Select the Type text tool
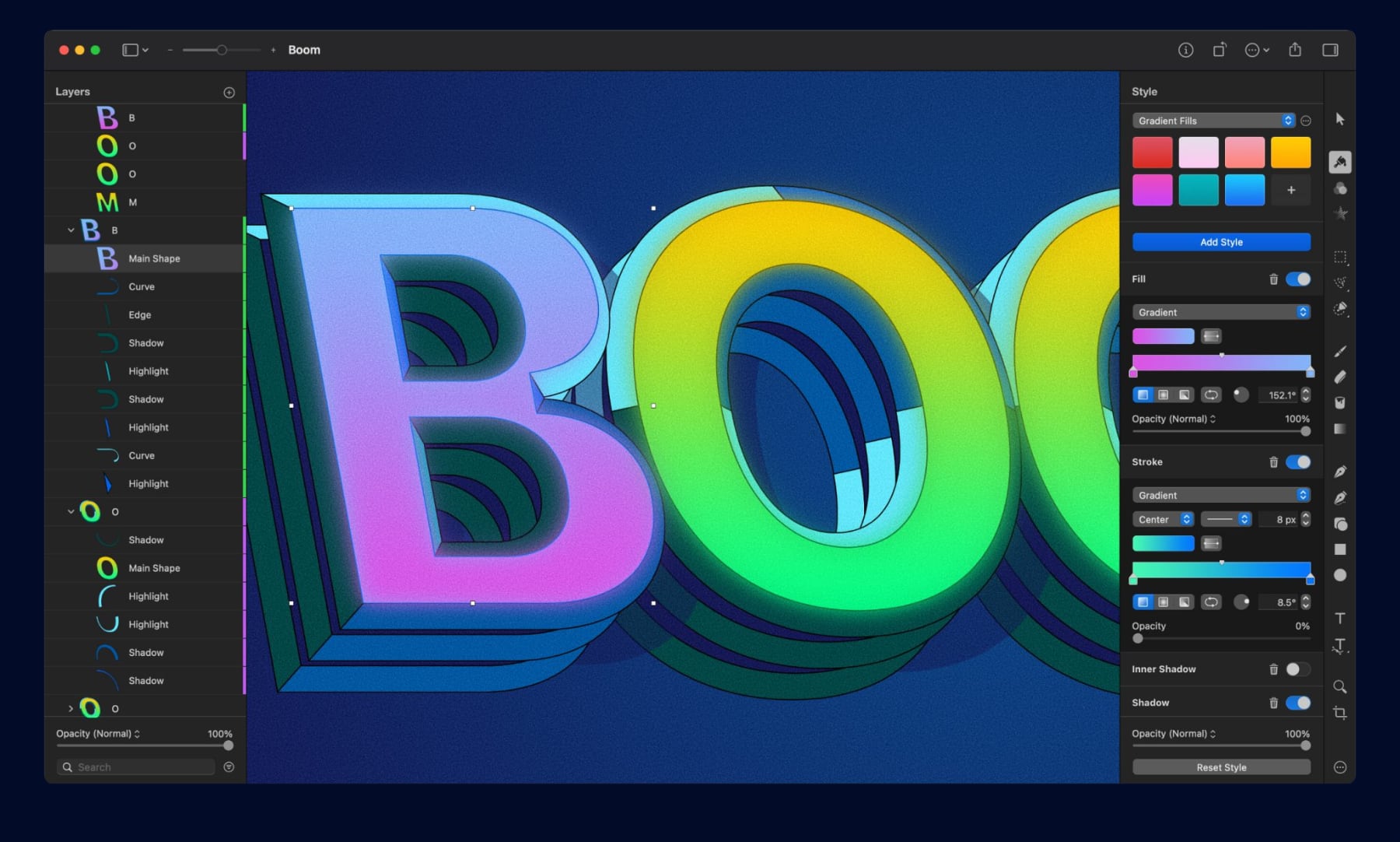1400x842 pixels. pos(1339,619)
